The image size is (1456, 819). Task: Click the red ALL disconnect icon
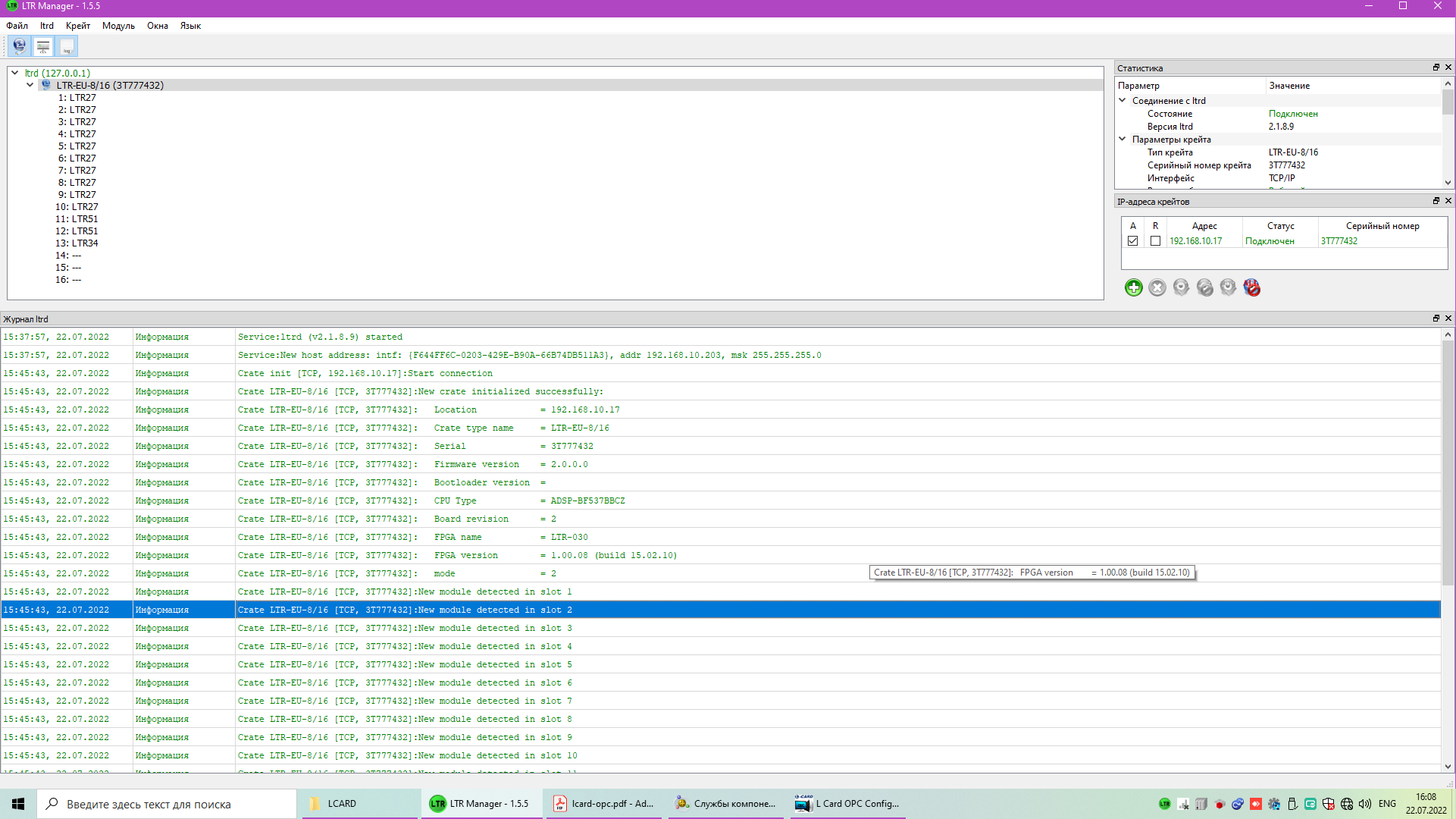1252,287
